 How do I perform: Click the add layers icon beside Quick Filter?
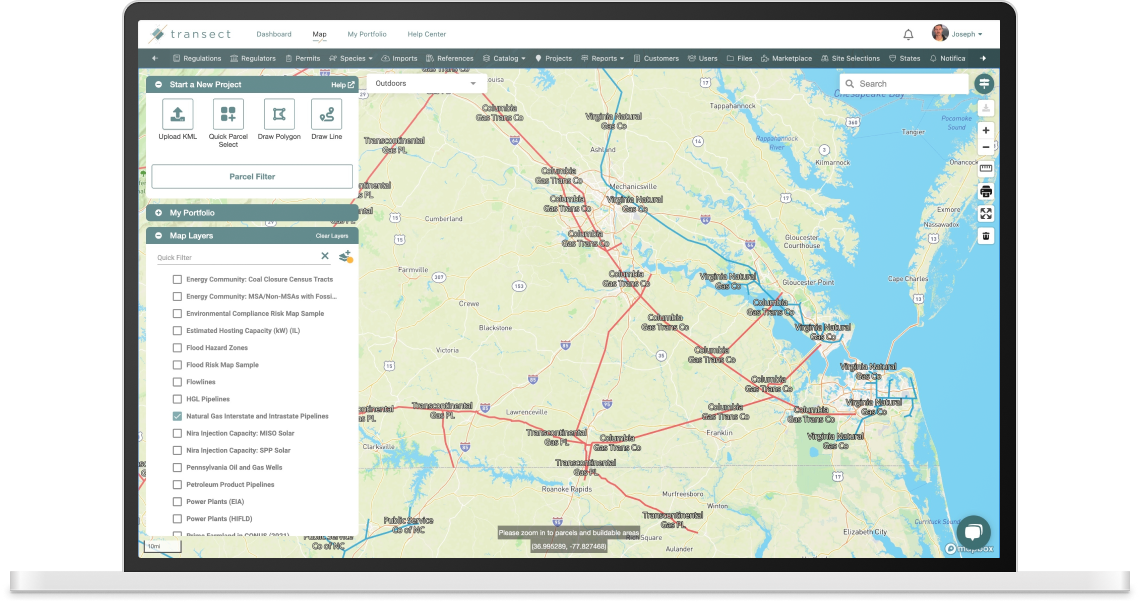tap(345, 256)
